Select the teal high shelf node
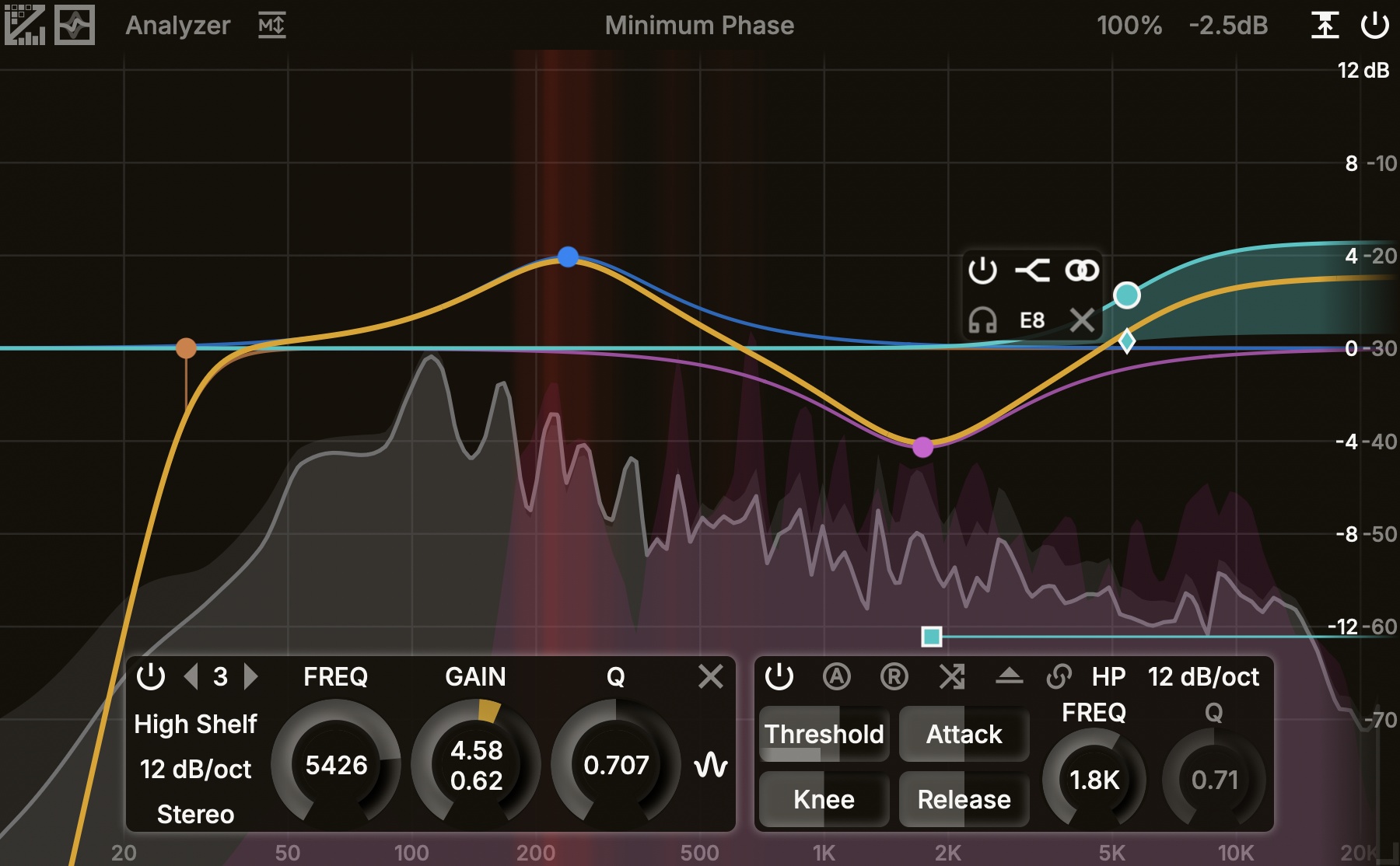 tap(1127, 295)
